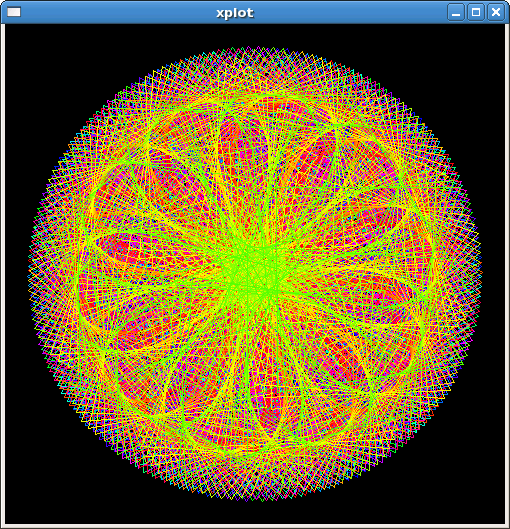Maximize the xplot window
This screenshot has width=510, height=529.
[476, 12]
